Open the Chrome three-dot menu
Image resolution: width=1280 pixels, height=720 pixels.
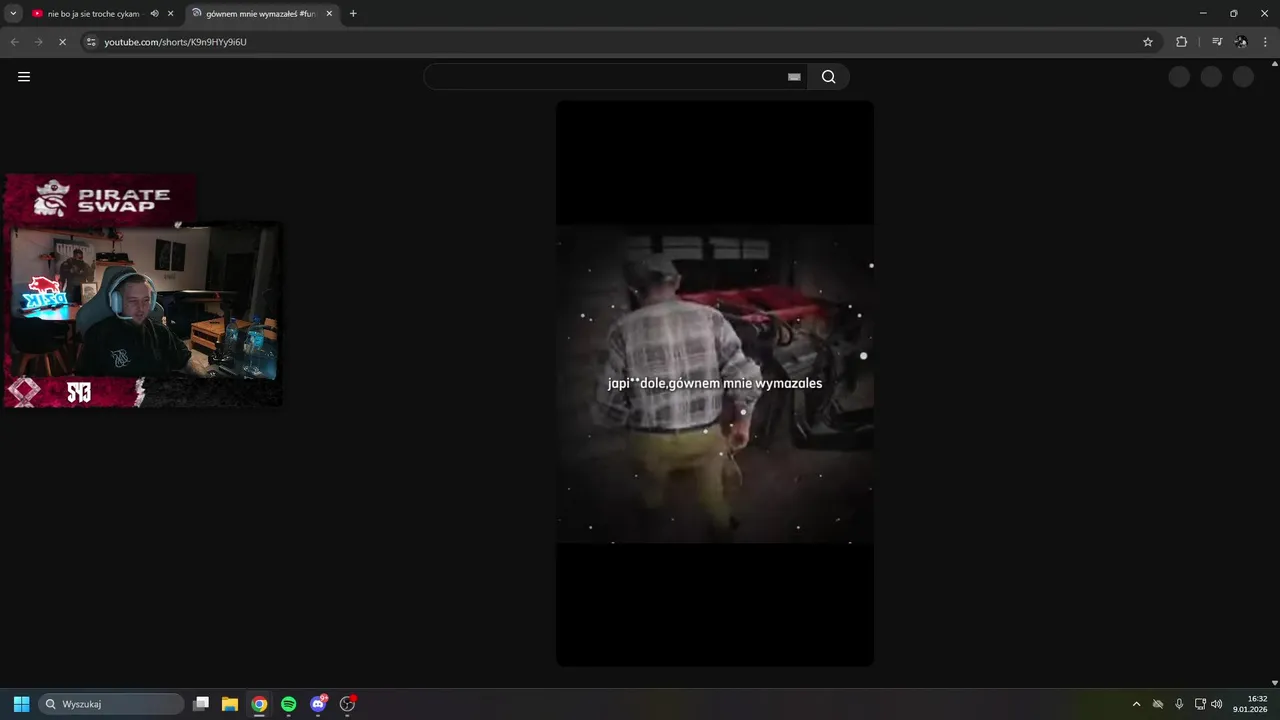(1266, 42)
